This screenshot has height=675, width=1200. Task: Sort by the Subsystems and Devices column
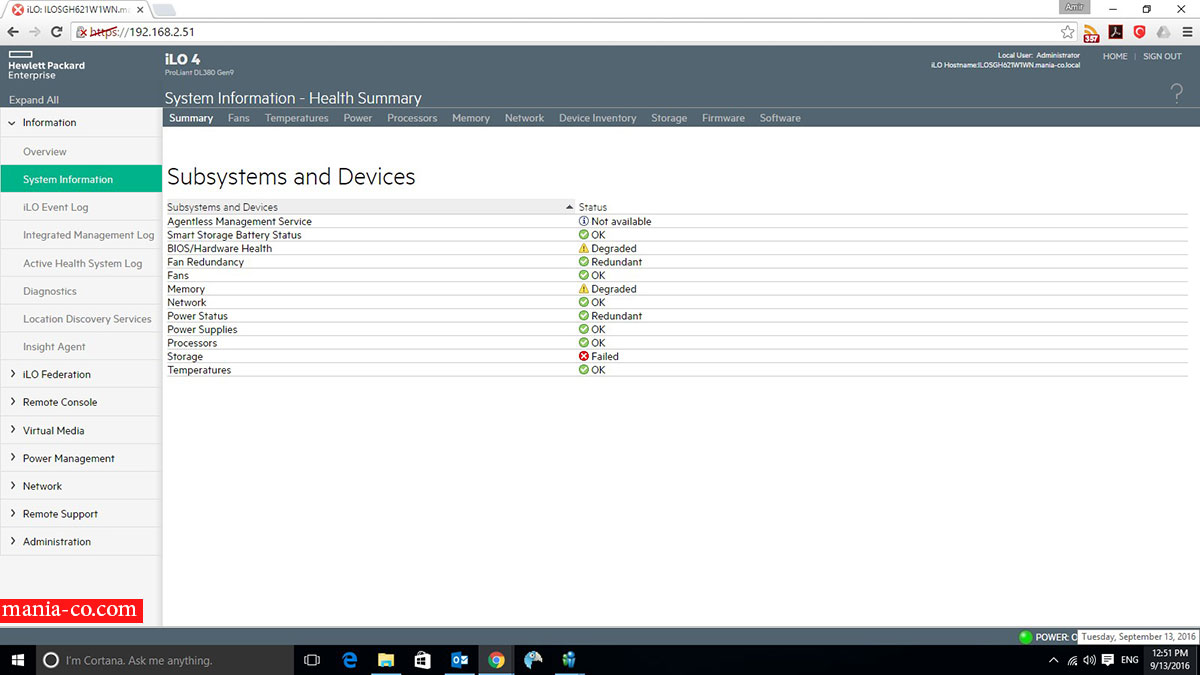tap(370, 207)
